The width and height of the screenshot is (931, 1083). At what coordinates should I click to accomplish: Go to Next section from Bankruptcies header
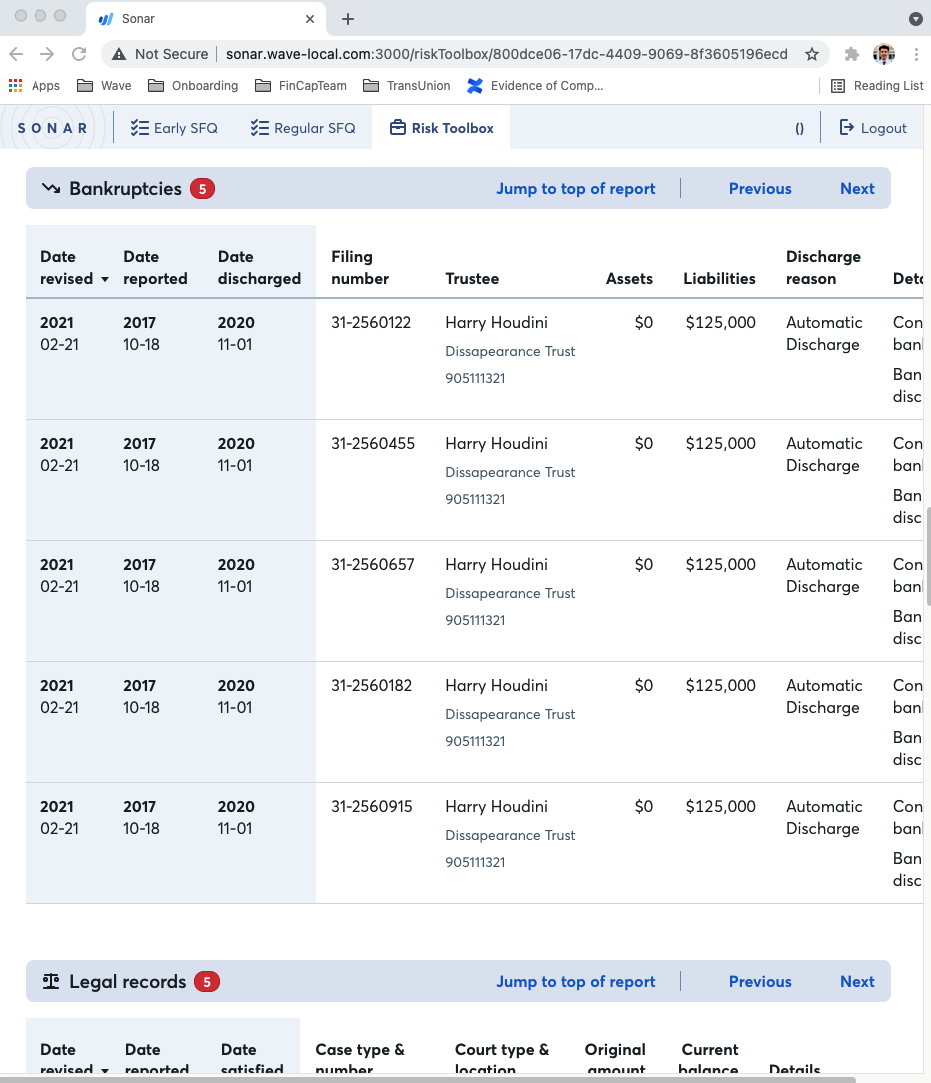click(857, 189)
